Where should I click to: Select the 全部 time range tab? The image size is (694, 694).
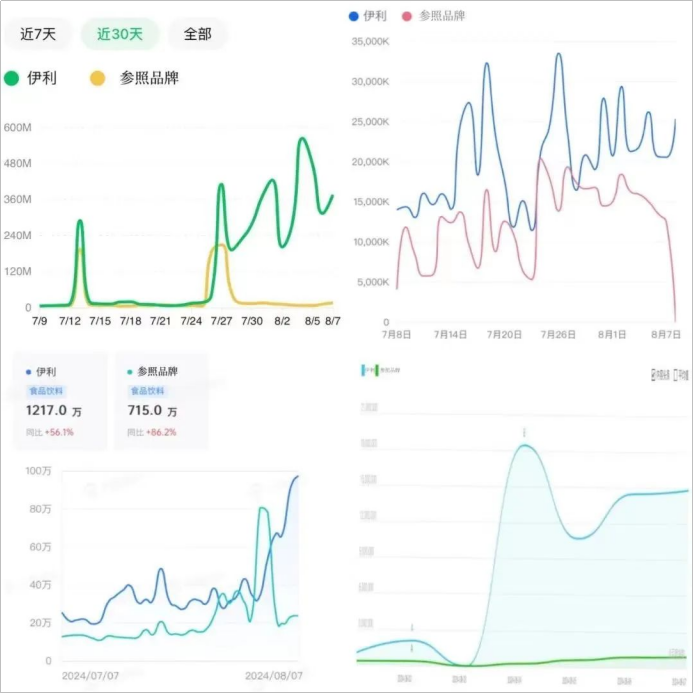197,34
